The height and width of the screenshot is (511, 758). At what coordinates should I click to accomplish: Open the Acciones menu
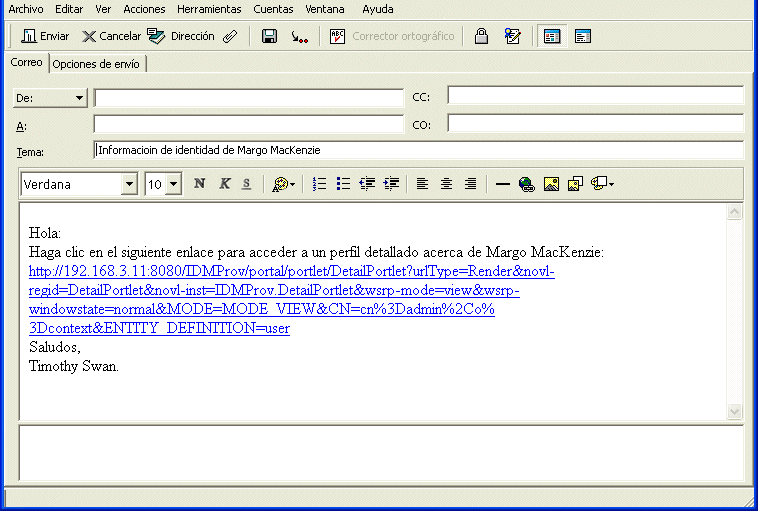[x=144, y=9]
